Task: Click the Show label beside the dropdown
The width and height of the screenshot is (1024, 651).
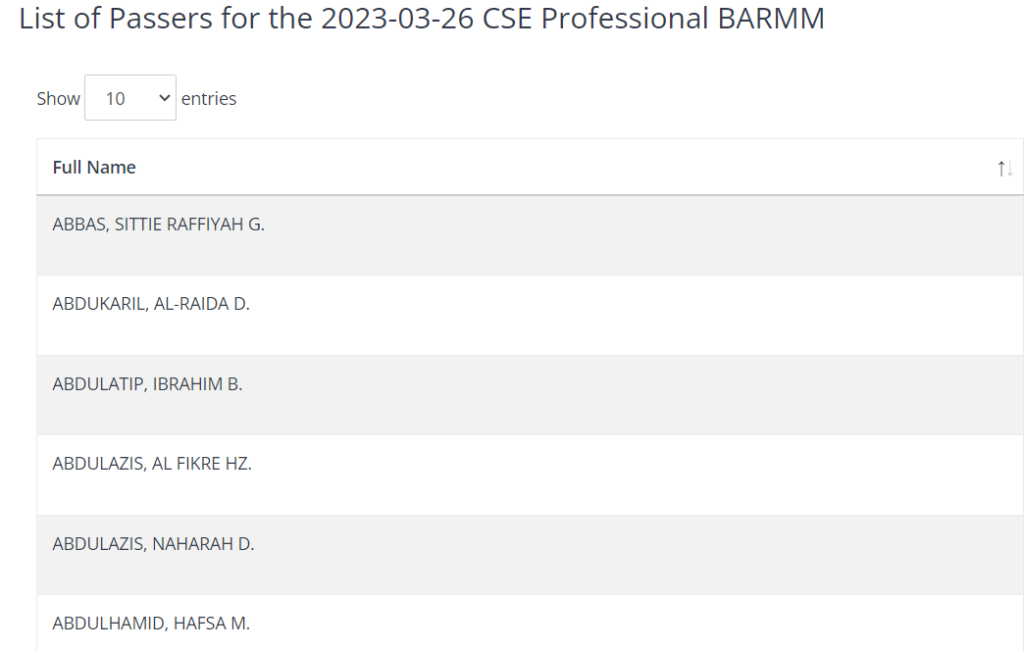Action: (x=58, y=98)
